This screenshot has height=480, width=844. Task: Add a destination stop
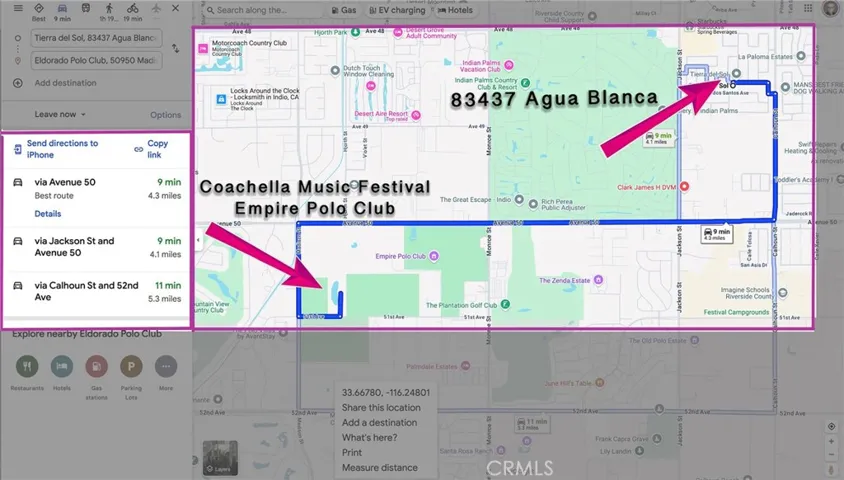pyautogui.click(x=65, y=83)
